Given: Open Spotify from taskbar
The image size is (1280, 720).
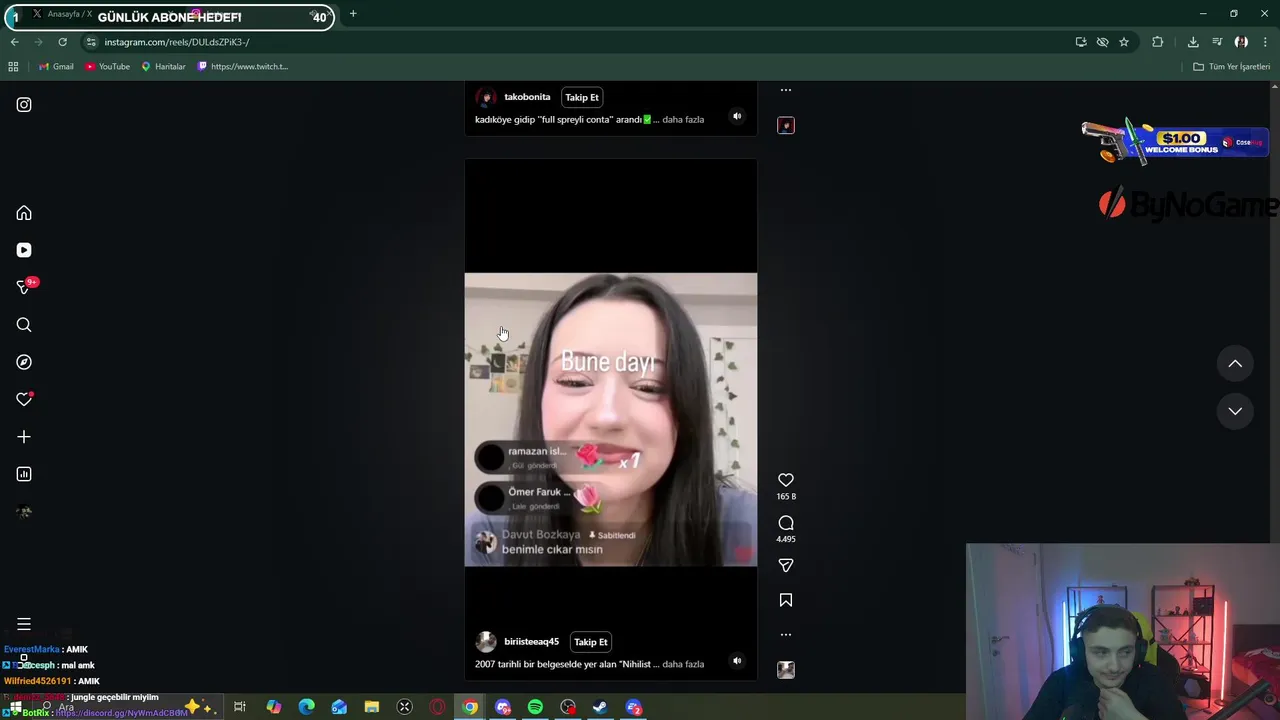Looking at the screenshot, I should coord(535,707).
